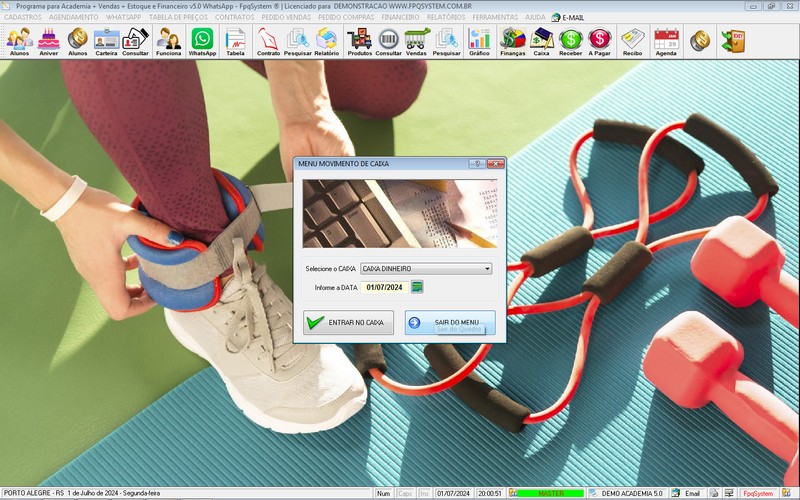Open the TABELA DE PREÇOS menu

178,17
